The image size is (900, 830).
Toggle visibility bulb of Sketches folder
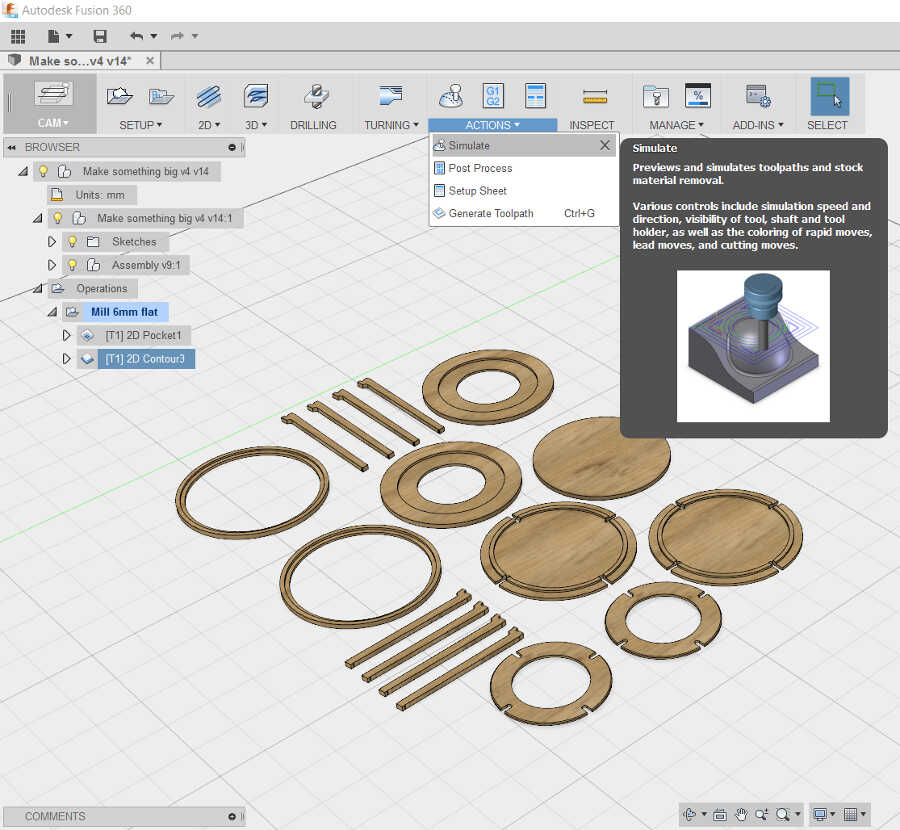72,242
